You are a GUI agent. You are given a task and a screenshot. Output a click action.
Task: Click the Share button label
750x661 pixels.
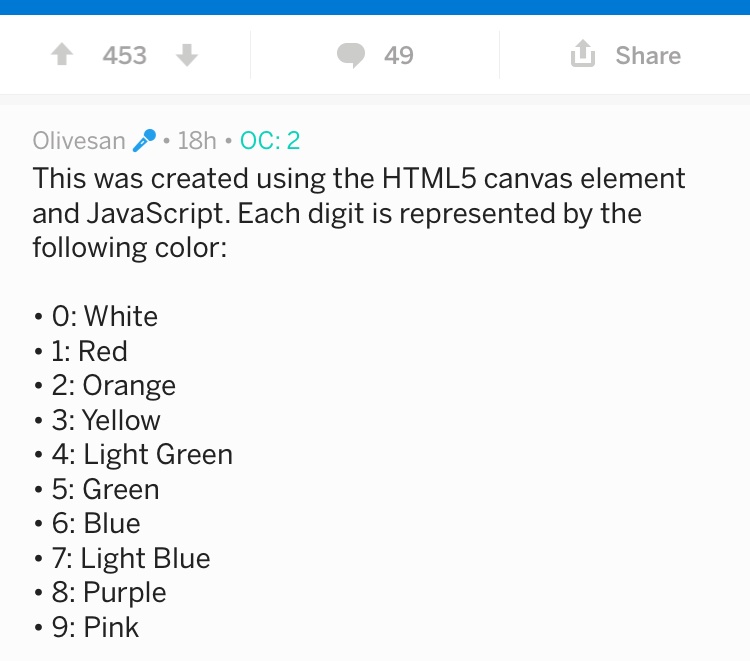tap(648, 55)
